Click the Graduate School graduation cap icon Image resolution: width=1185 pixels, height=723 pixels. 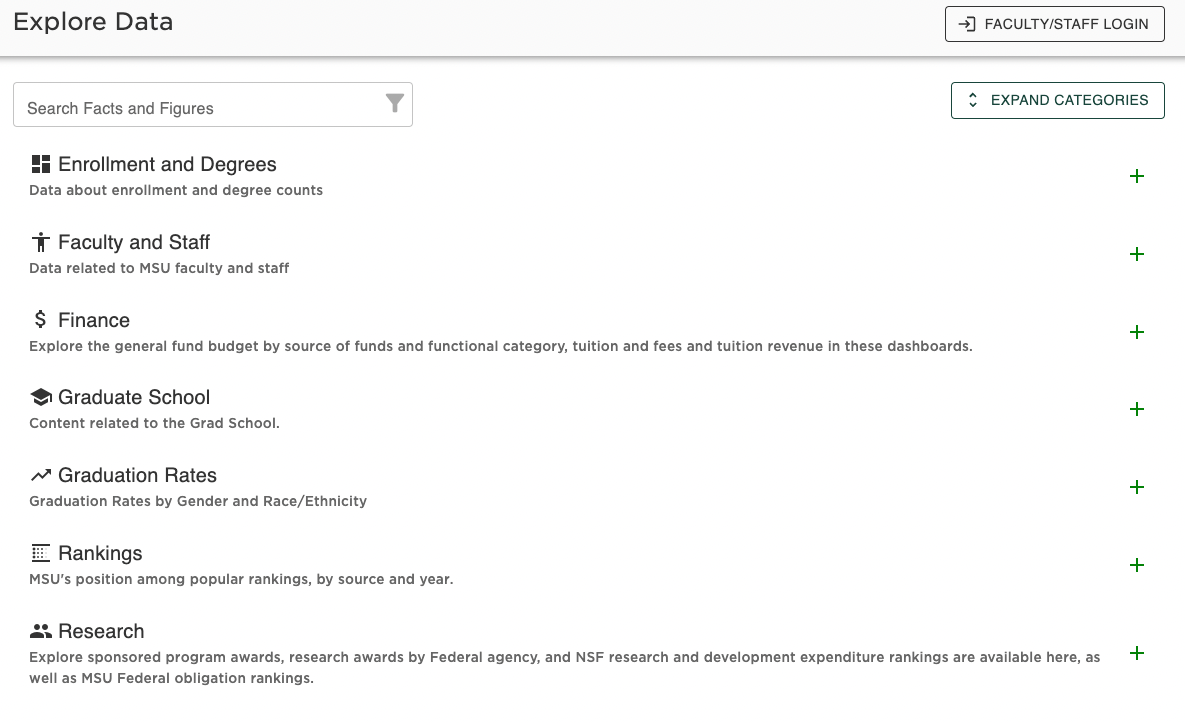[x=40, y=396]
